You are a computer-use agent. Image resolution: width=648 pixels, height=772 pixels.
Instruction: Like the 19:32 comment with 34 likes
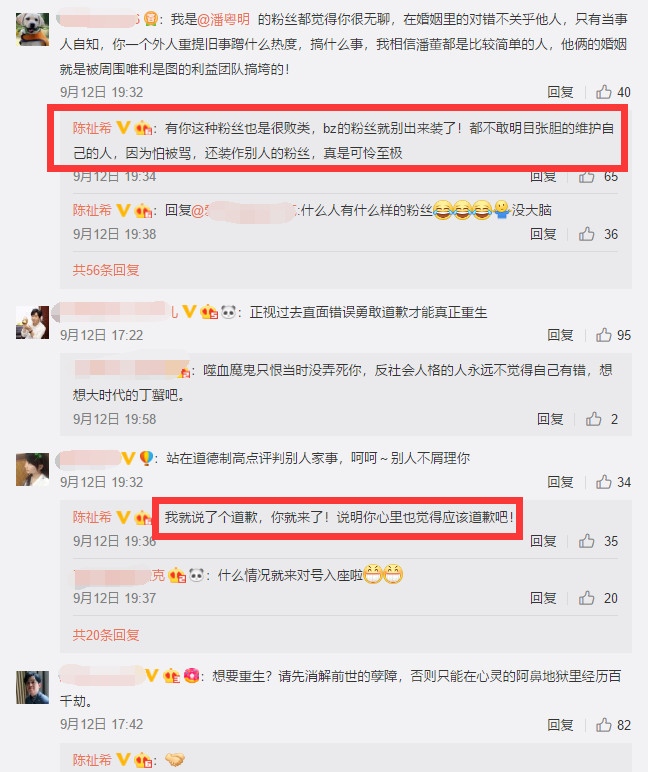point(604,482)
